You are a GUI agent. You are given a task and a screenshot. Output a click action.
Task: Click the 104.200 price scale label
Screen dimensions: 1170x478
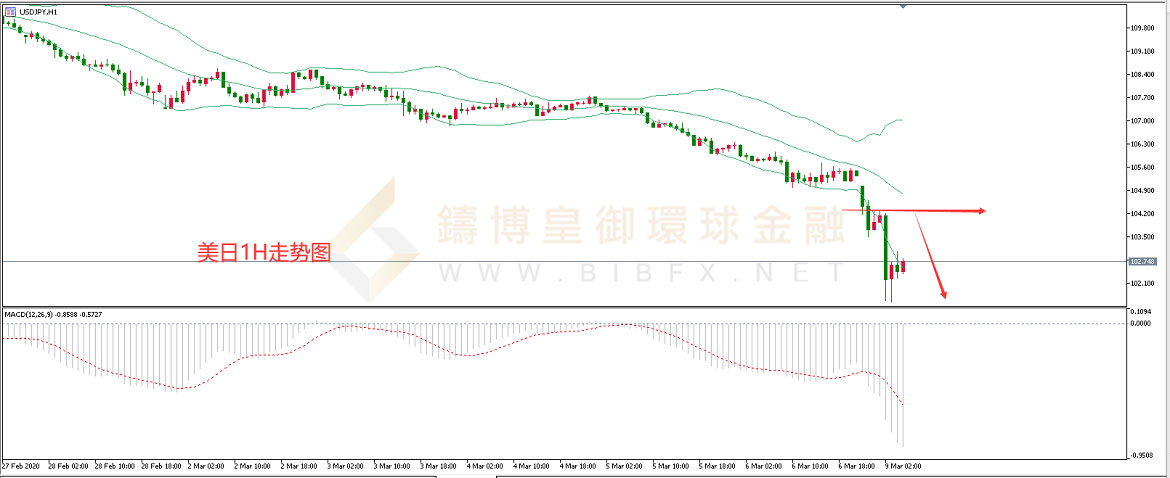click(1142, 214)
